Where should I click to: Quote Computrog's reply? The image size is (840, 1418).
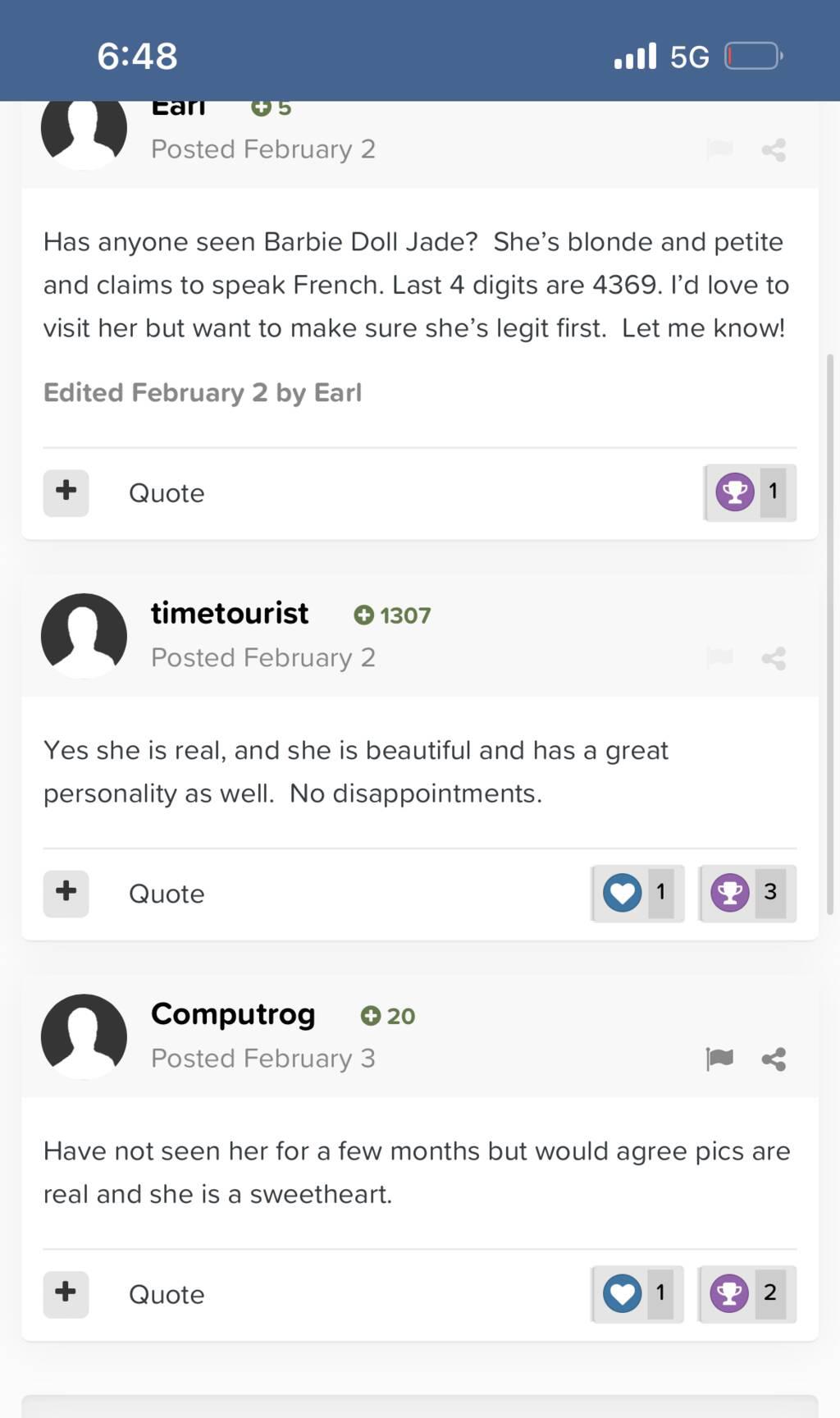click(167, 1295)
